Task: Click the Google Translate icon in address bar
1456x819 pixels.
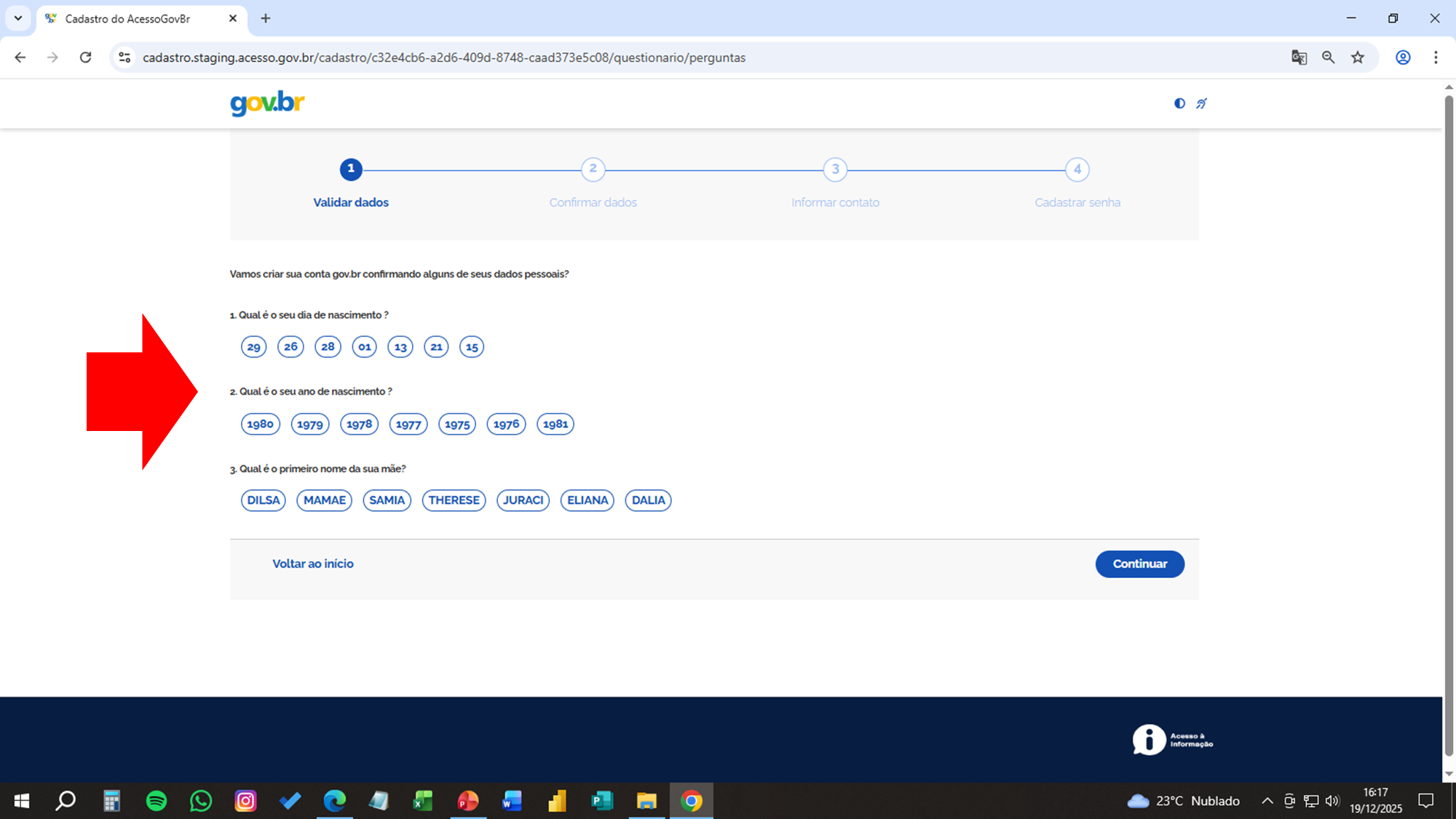Action: point(1299,58)
